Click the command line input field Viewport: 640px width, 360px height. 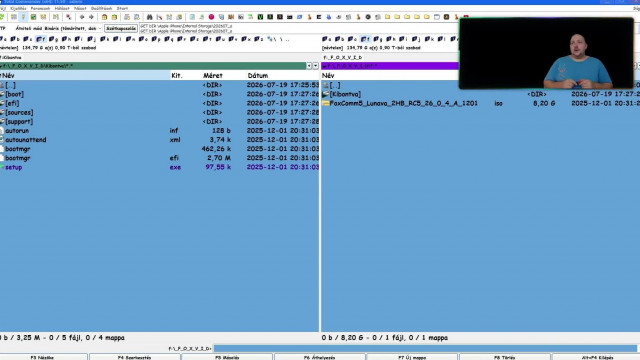(425, 348)
